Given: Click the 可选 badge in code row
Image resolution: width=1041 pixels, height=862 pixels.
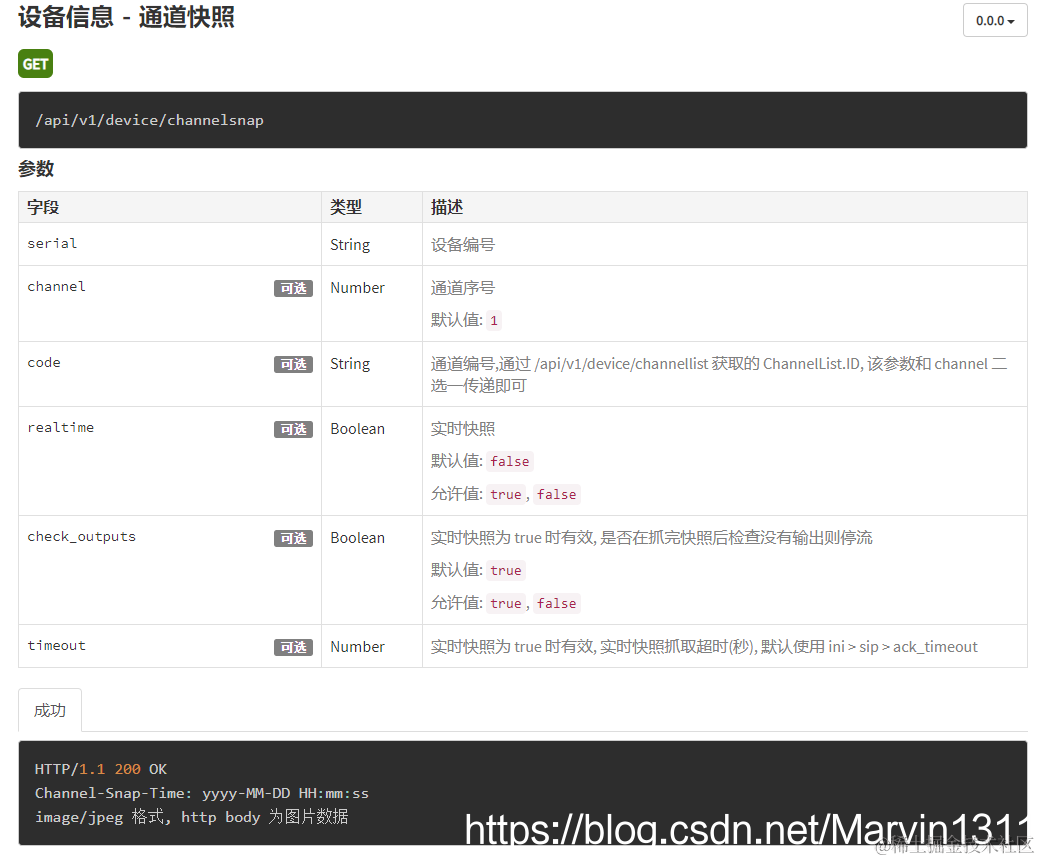Looking at the screenshot, I should tap(293, 364).
